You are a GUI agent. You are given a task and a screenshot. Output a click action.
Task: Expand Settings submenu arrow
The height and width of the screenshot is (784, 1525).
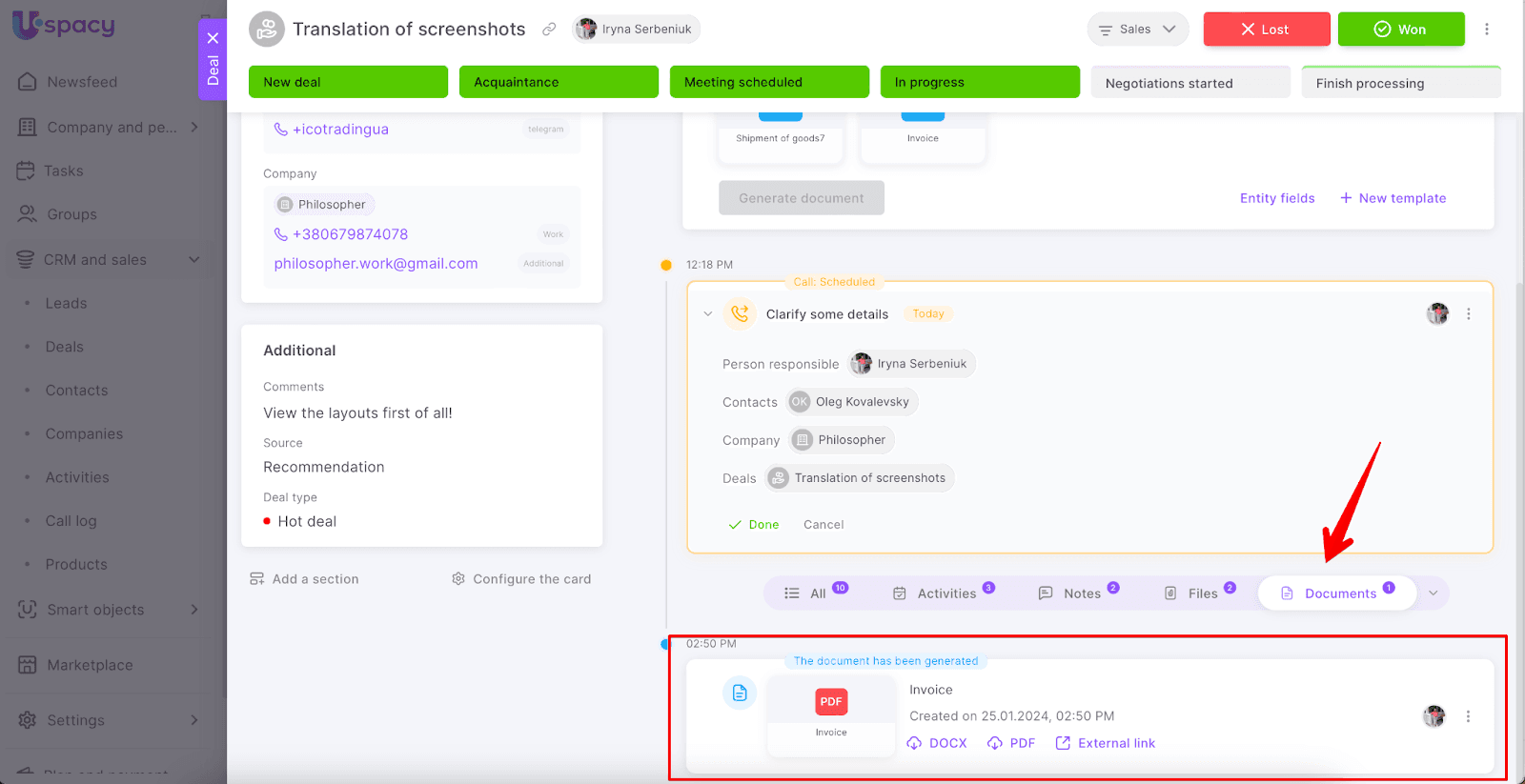click(x=194, y=720)
